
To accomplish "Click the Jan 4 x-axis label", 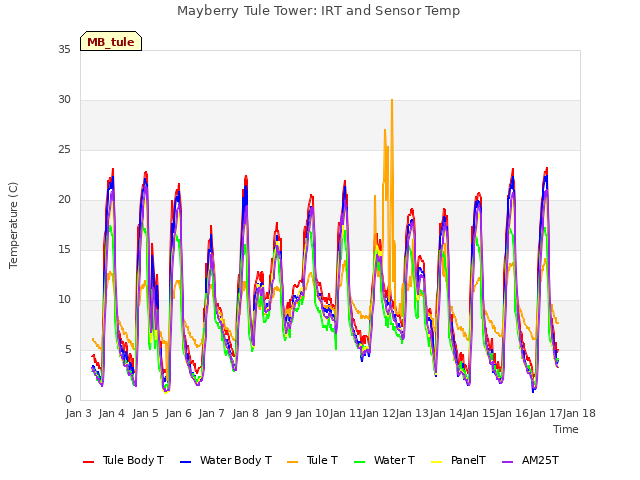I will [112, 413].
